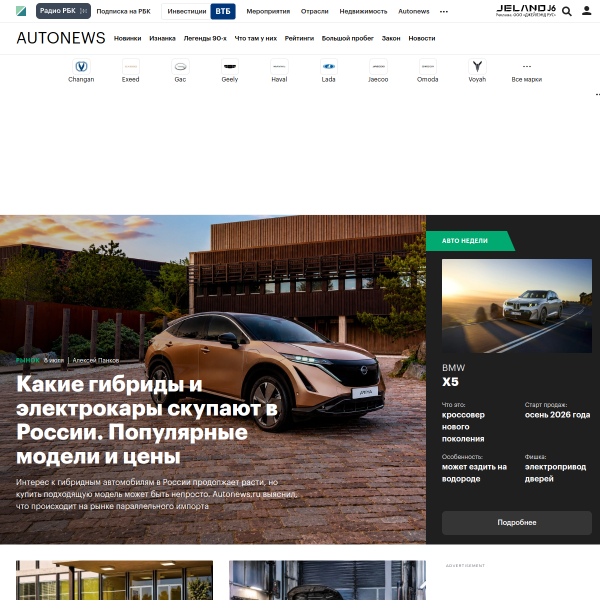This screenshot has width=600, height=600.
Task: Click the Jeland J6 ad logo
Action: click(525, 11)
